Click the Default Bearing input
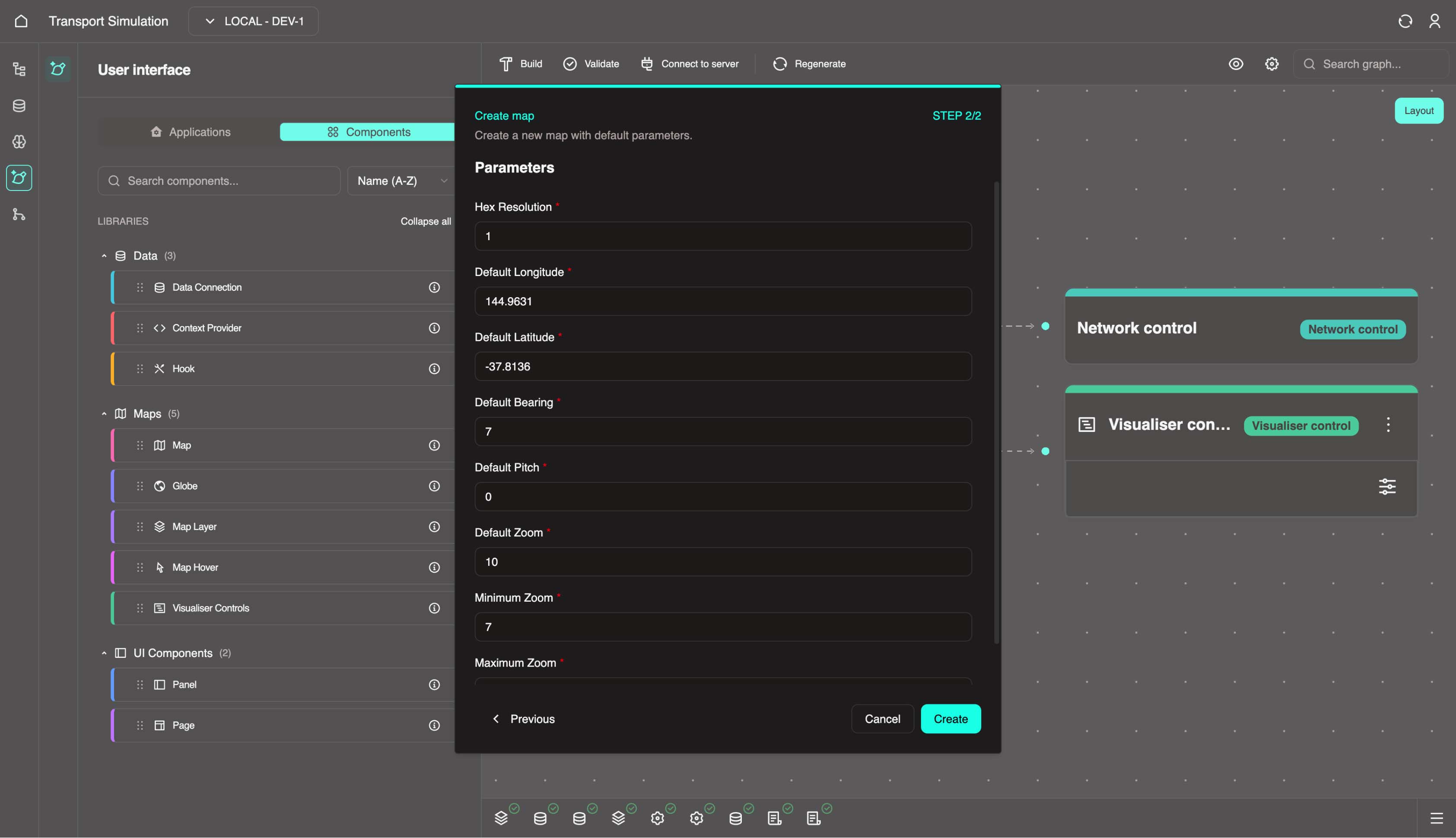1456x838 pixels. (x=723, y=432)
